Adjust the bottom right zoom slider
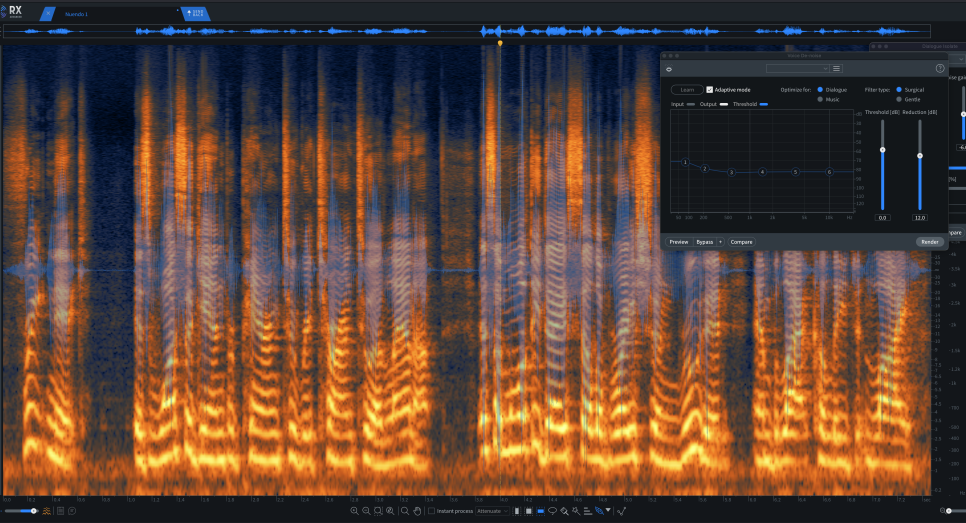 [949, 511]
